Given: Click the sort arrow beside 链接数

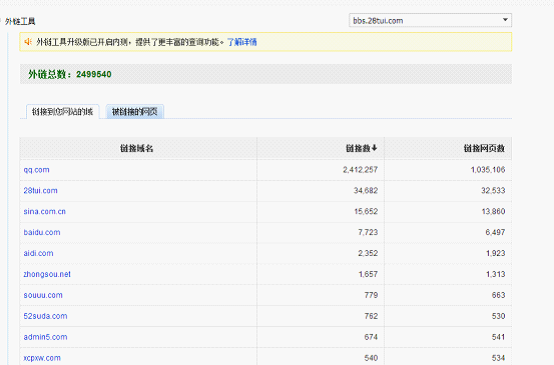Looking at the screenshot, I should pos(375,148).
